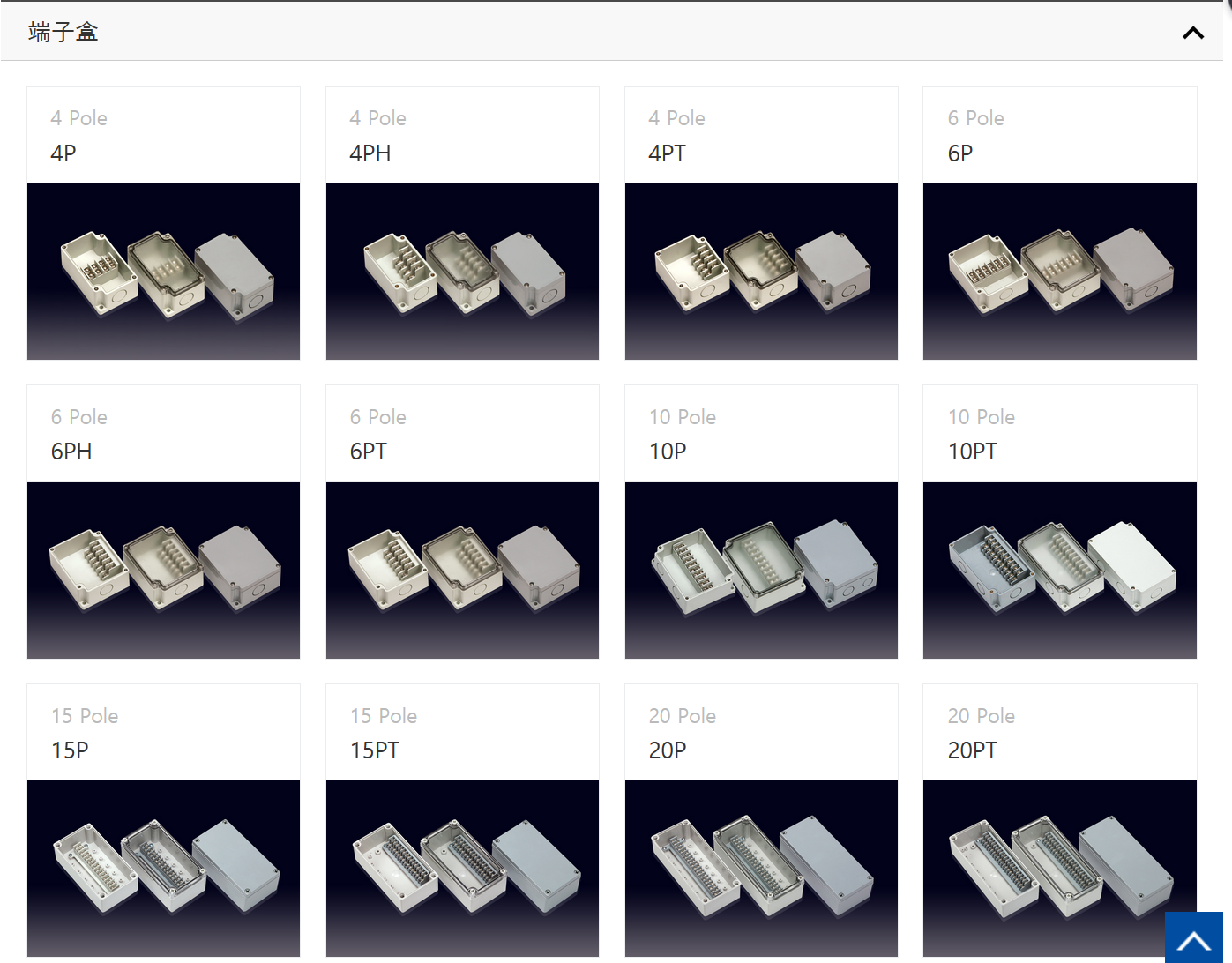Open the 4P terminal box image
1232x963 pixels.
coord(163,272)
